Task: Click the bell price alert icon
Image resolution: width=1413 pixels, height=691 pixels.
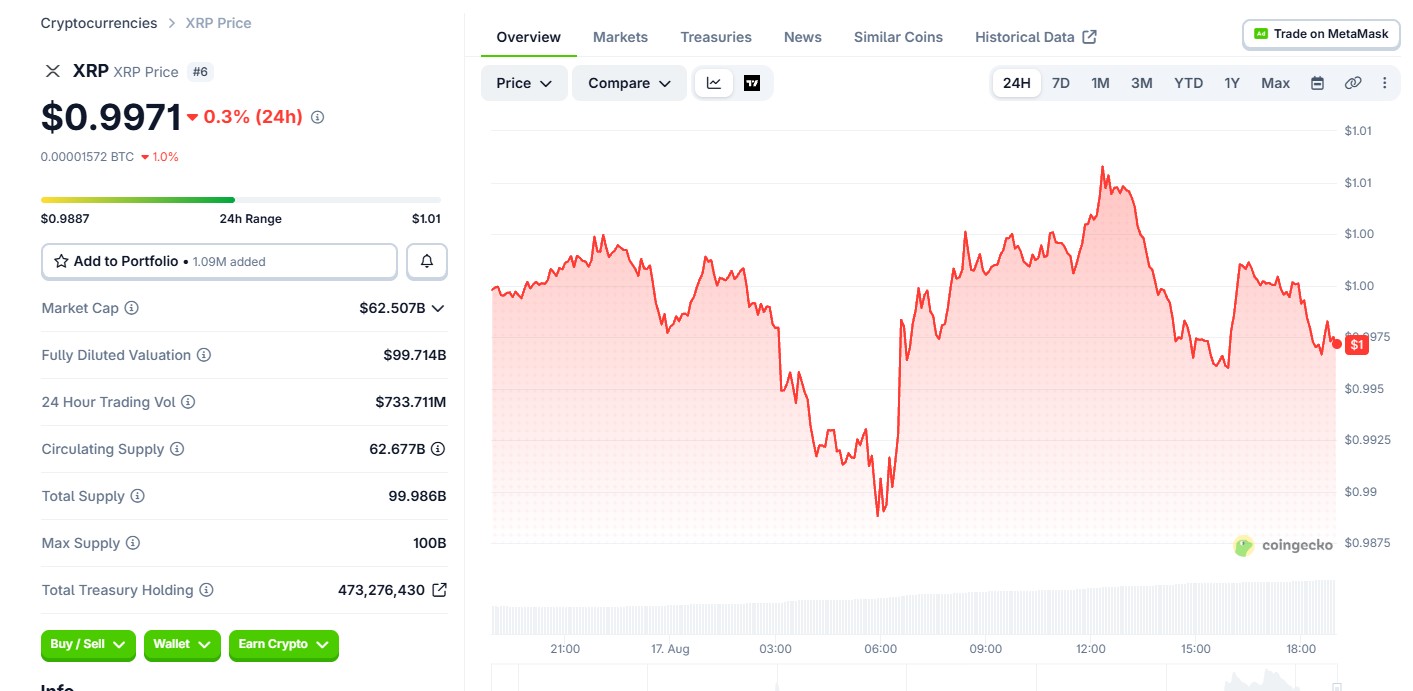Action: (427, 261)
